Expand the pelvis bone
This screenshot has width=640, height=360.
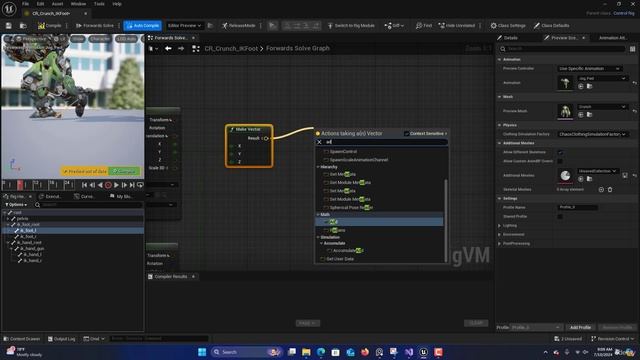[8, 218]
